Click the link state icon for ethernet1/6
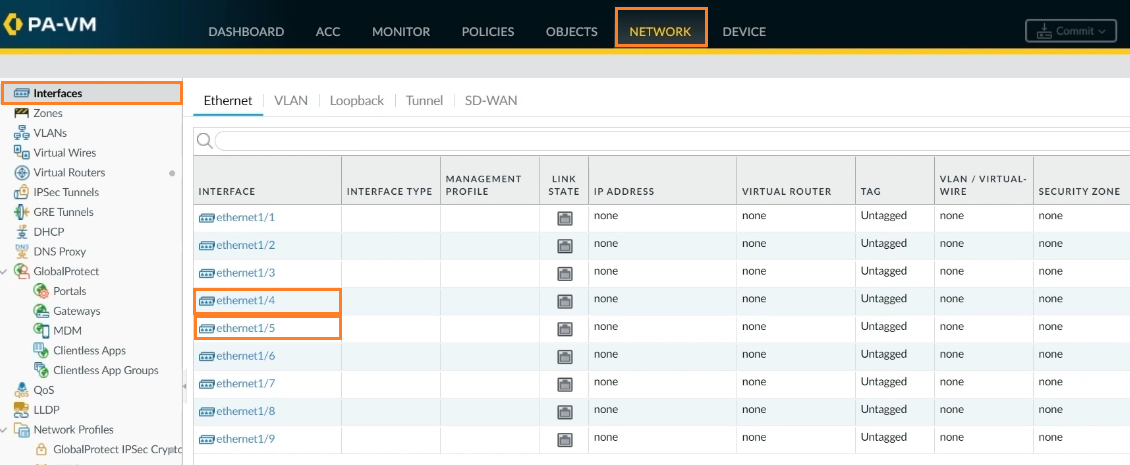1130x465 pixels. 565,357
